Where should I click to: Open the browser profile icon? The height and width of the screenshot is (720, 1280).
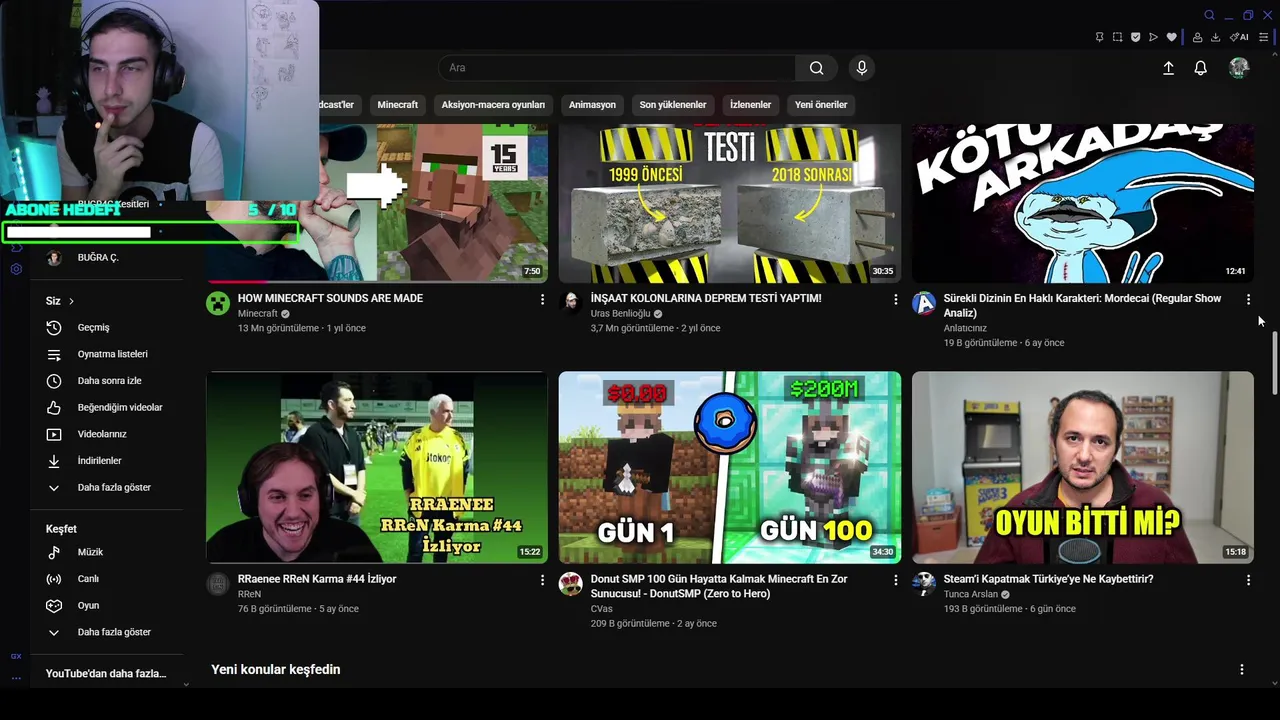point(1197,37)
